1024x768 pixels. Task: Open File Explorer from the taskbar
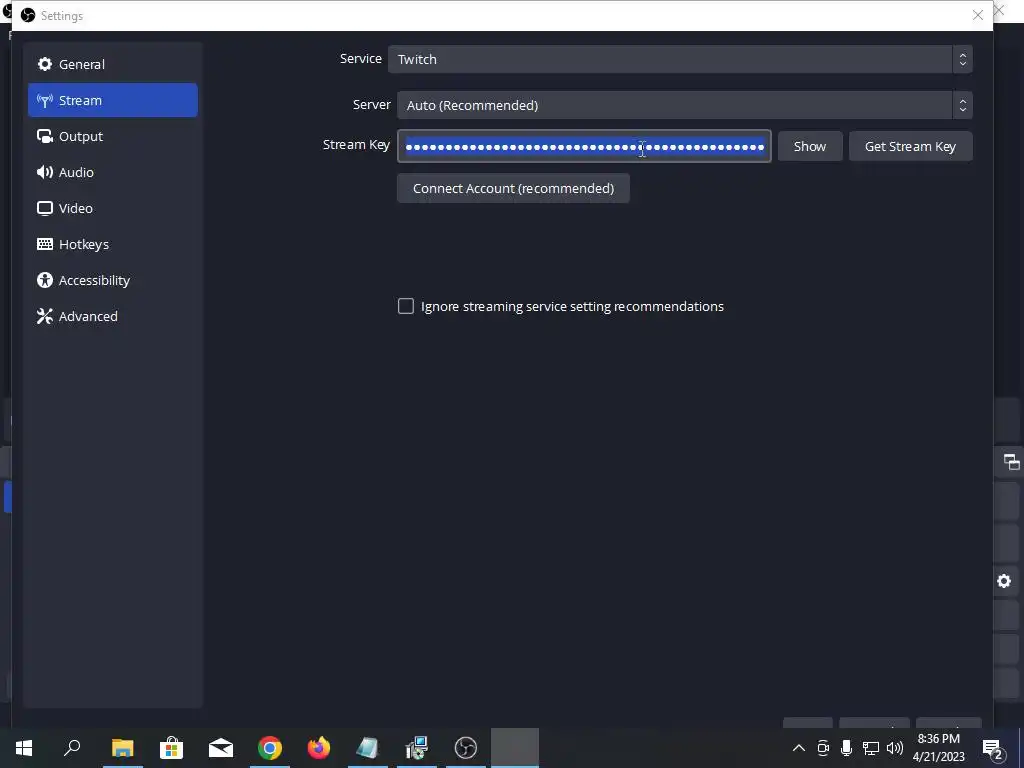coord(122,748)
